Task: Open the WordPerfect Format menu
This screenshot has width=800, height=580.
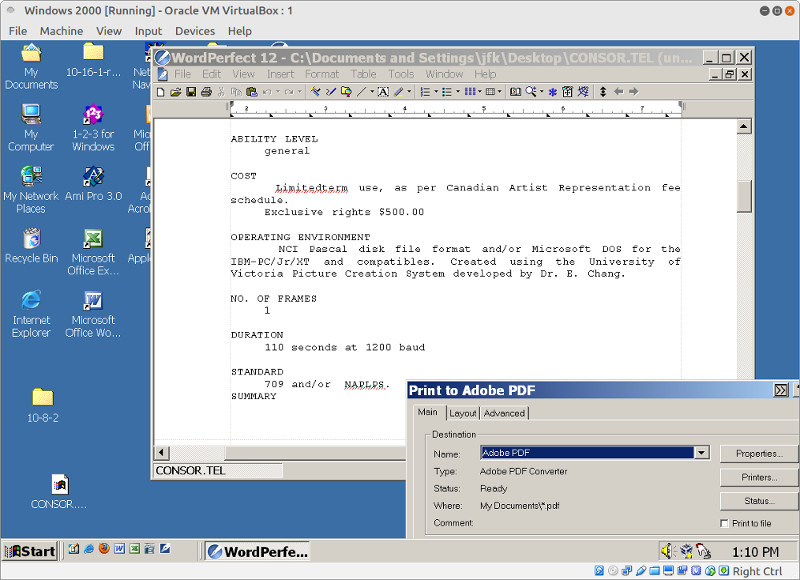Action: point(322,74)
